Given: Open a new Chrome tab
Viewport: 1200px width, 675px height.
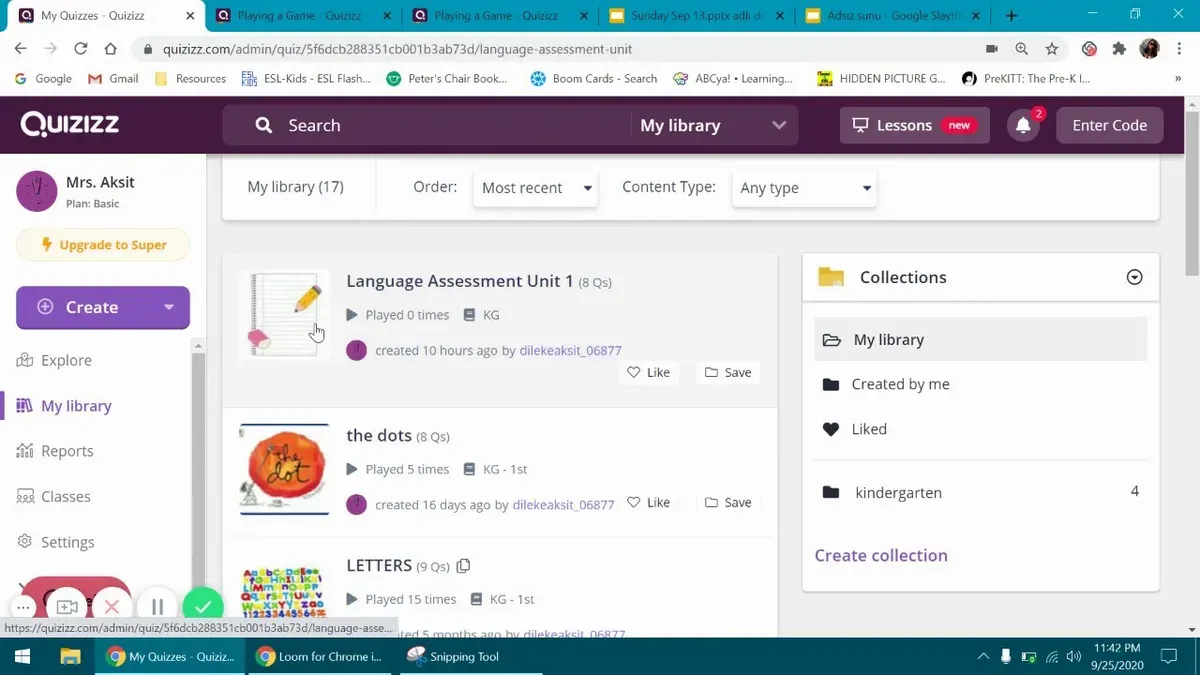Looking at the screenshot, I should point(1011,15).
